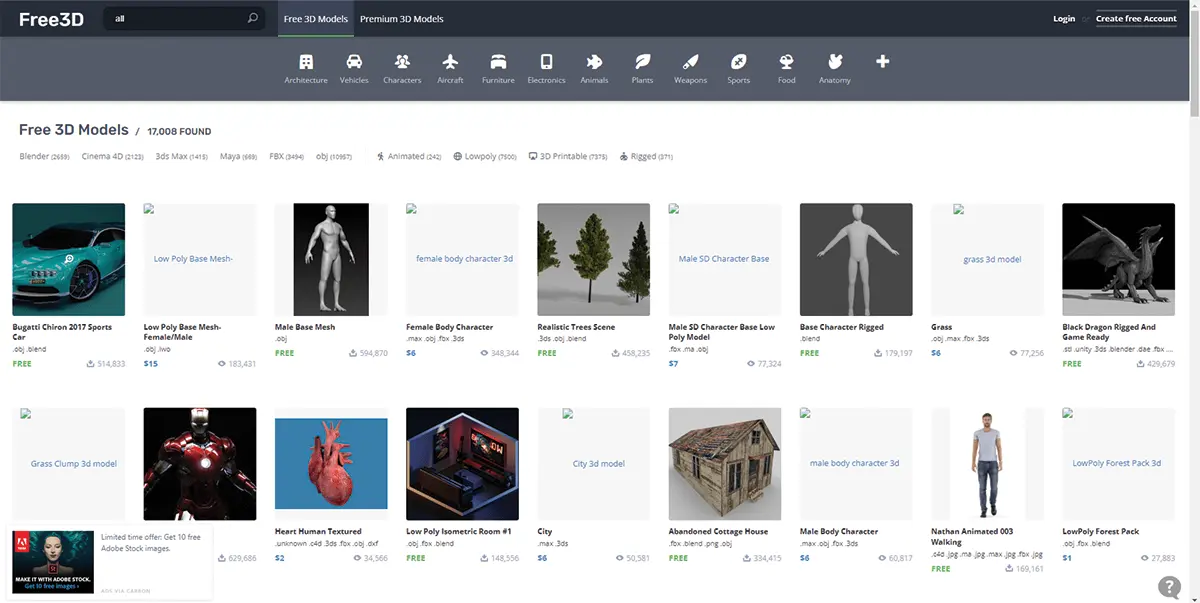Select the Anatomy category icon
The image size is (1200, 603).
click(x=835, y=62)
